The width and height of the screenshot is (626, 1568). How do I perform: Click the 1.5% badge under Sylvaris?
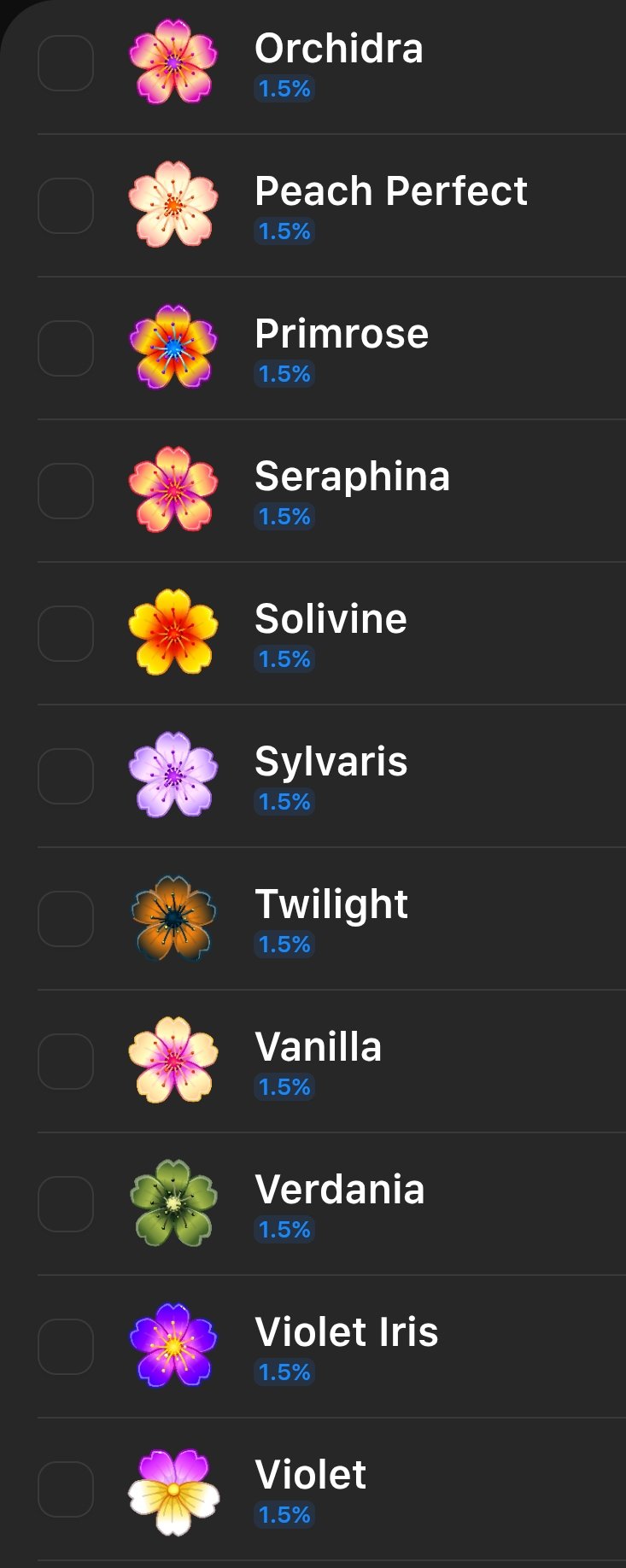(284, 802)
